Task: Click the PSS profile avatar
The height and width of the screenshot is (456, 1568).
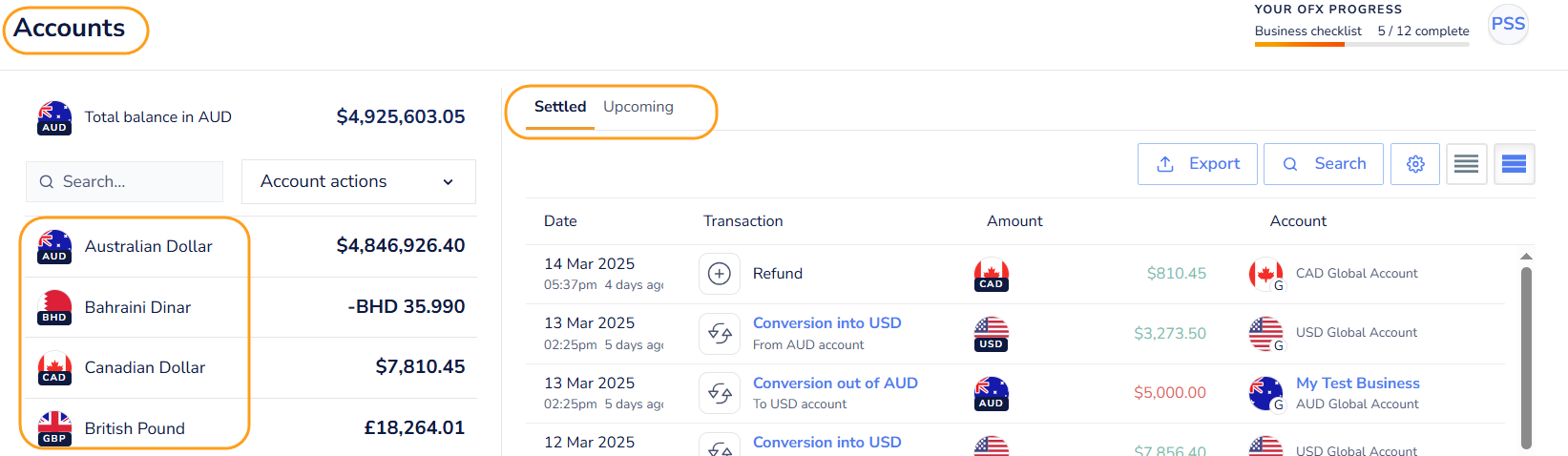Action: (1508, 24)
